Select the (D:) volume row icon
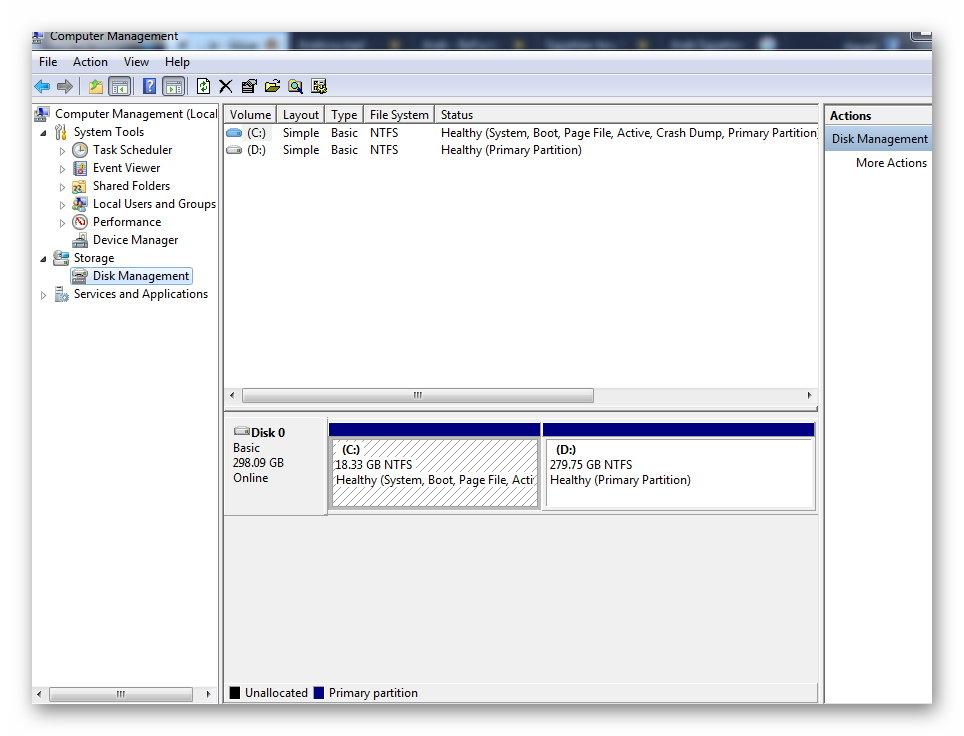 234,150
